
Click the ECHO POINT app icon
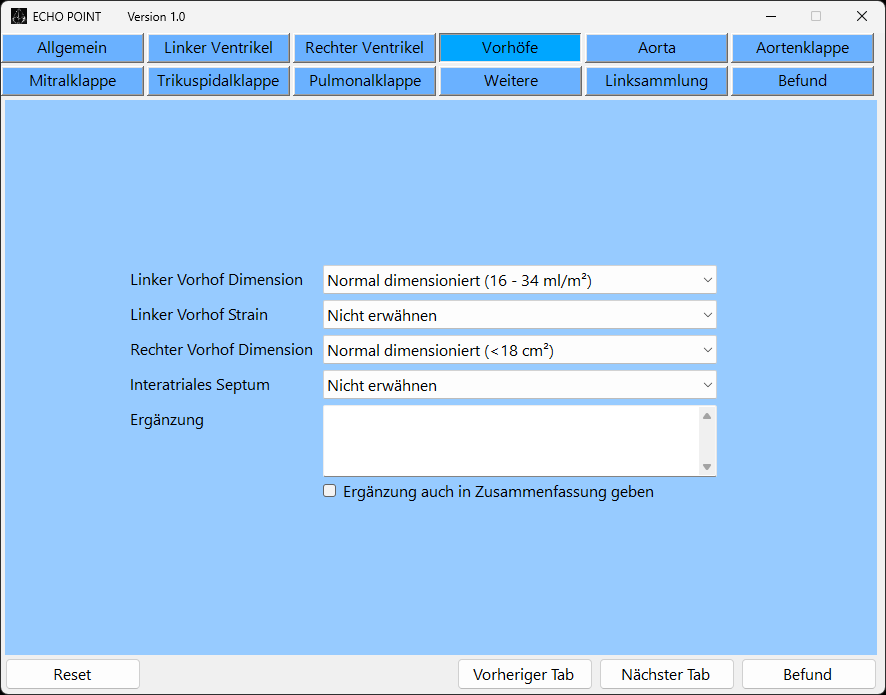[18, 16]
